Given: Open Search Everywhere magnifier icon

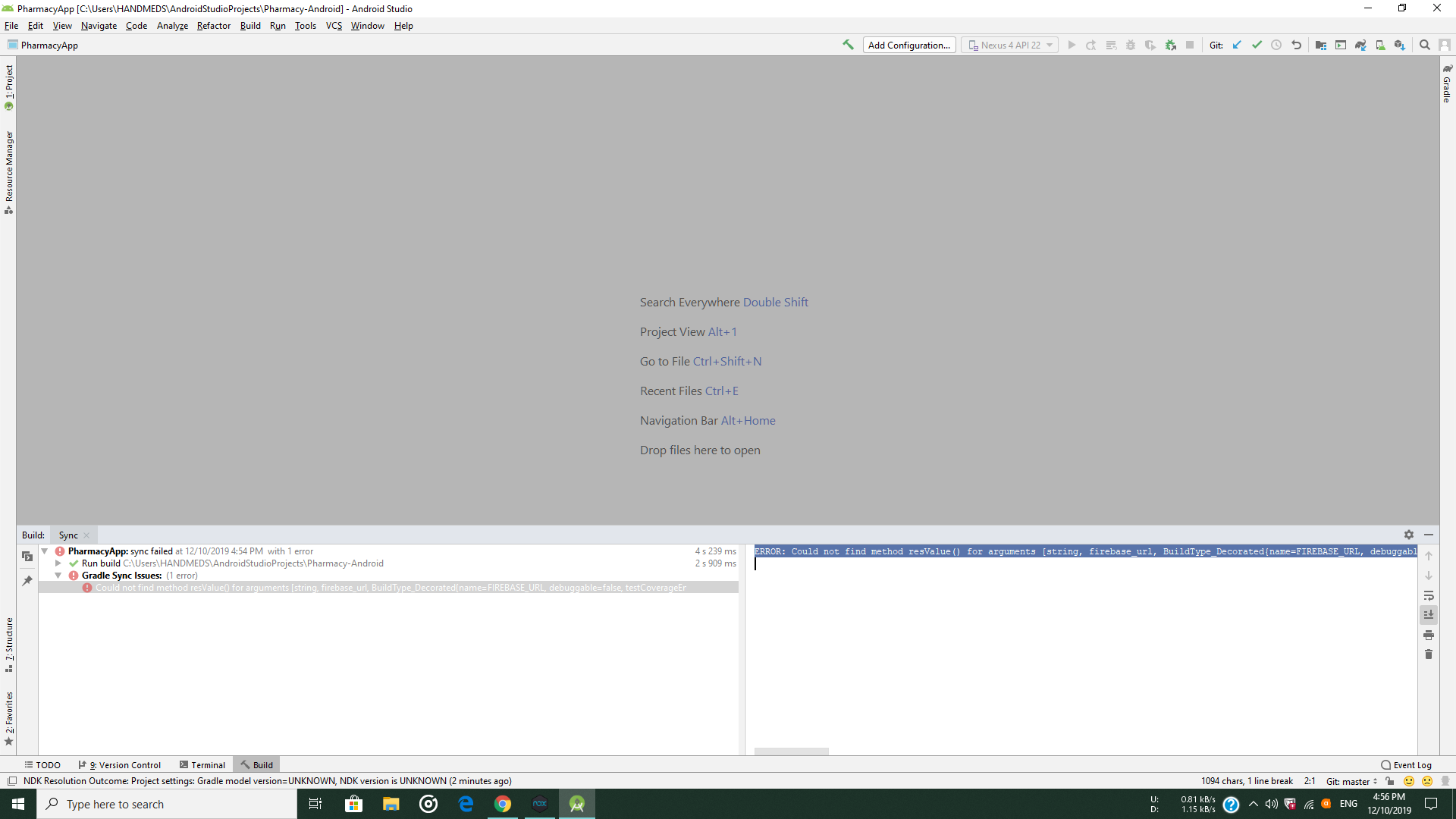Looking at the screenshot, I should (1425, 45).
